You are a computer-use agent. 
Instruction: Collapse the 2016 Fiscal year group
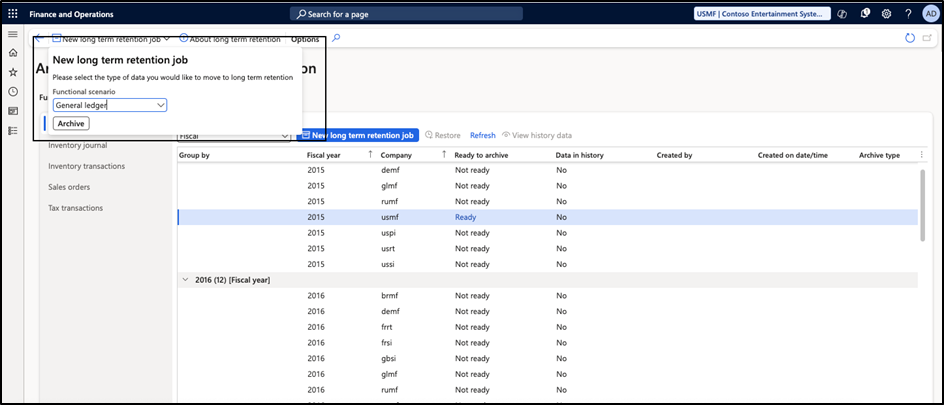pos(184,280)
